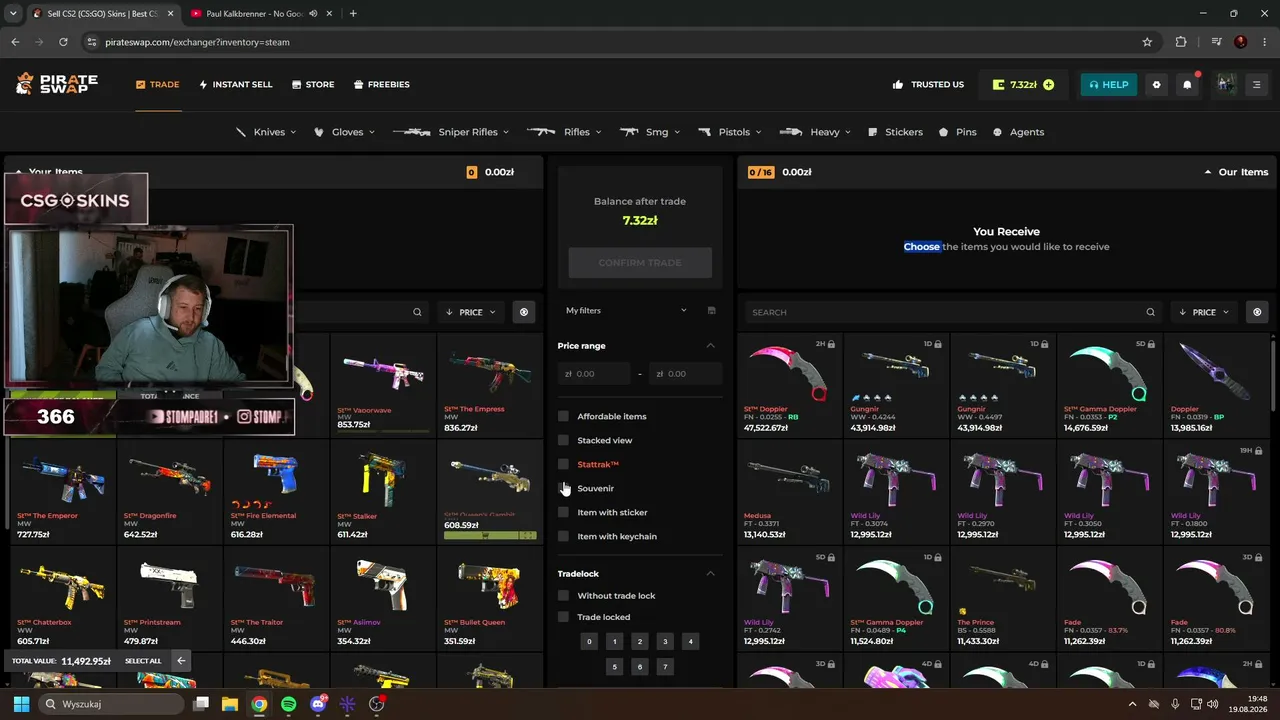Screen dimensions: 1280x720
Task: Click the minimum price range field
Action: click(595, 374)
